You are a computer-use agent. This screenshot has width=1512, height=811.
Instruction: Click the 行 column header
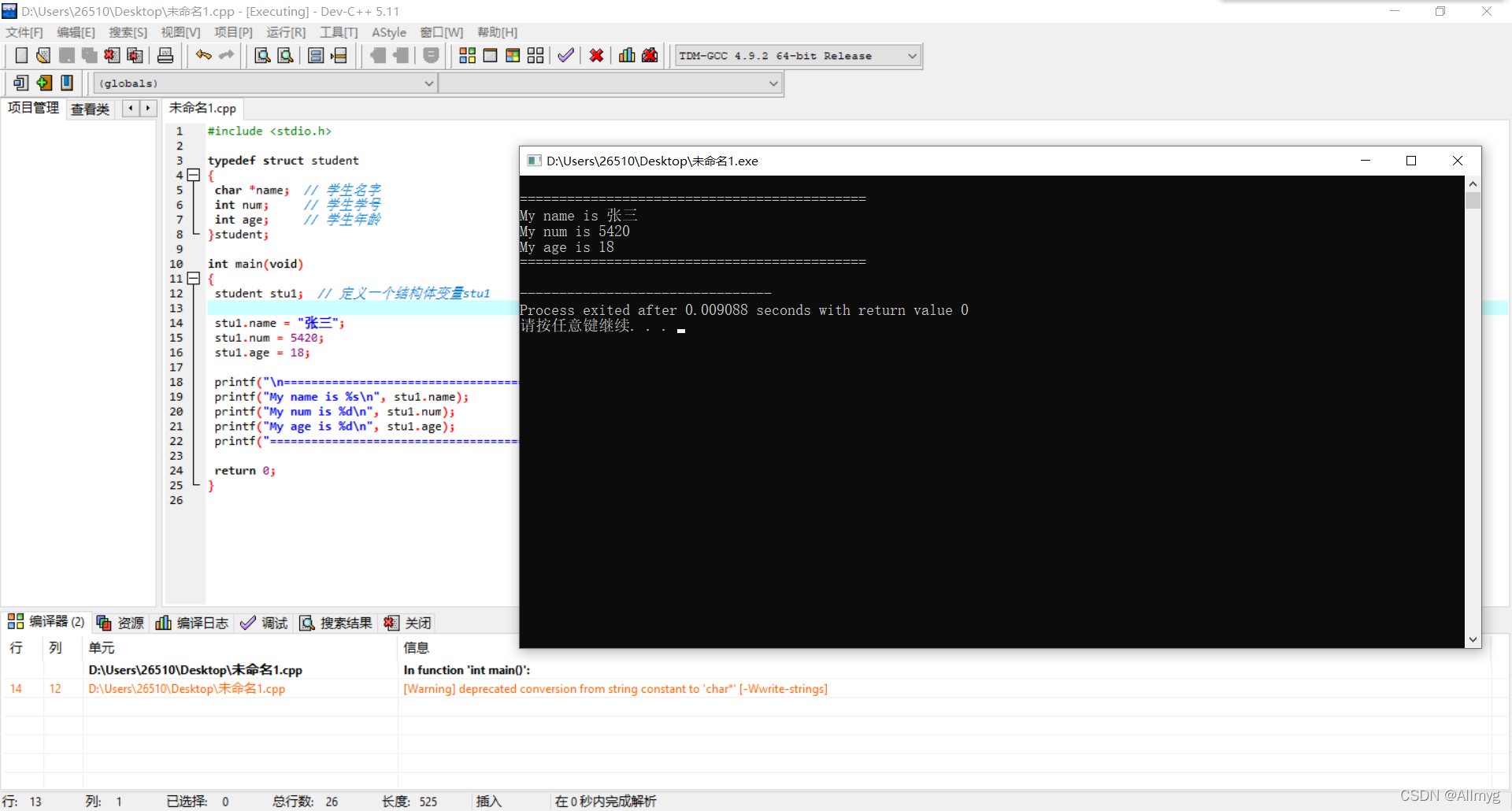[16, 648]
